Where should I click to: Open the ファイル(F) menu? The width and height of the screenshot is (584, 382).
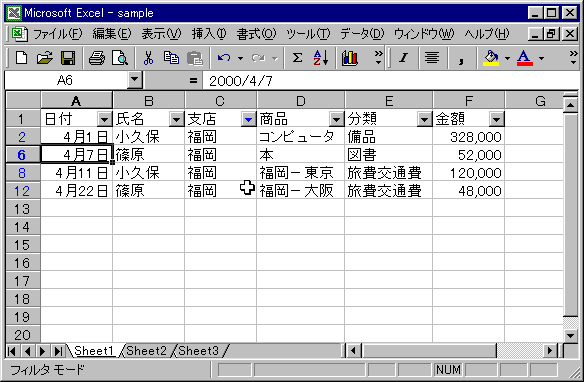coord(57,34)
